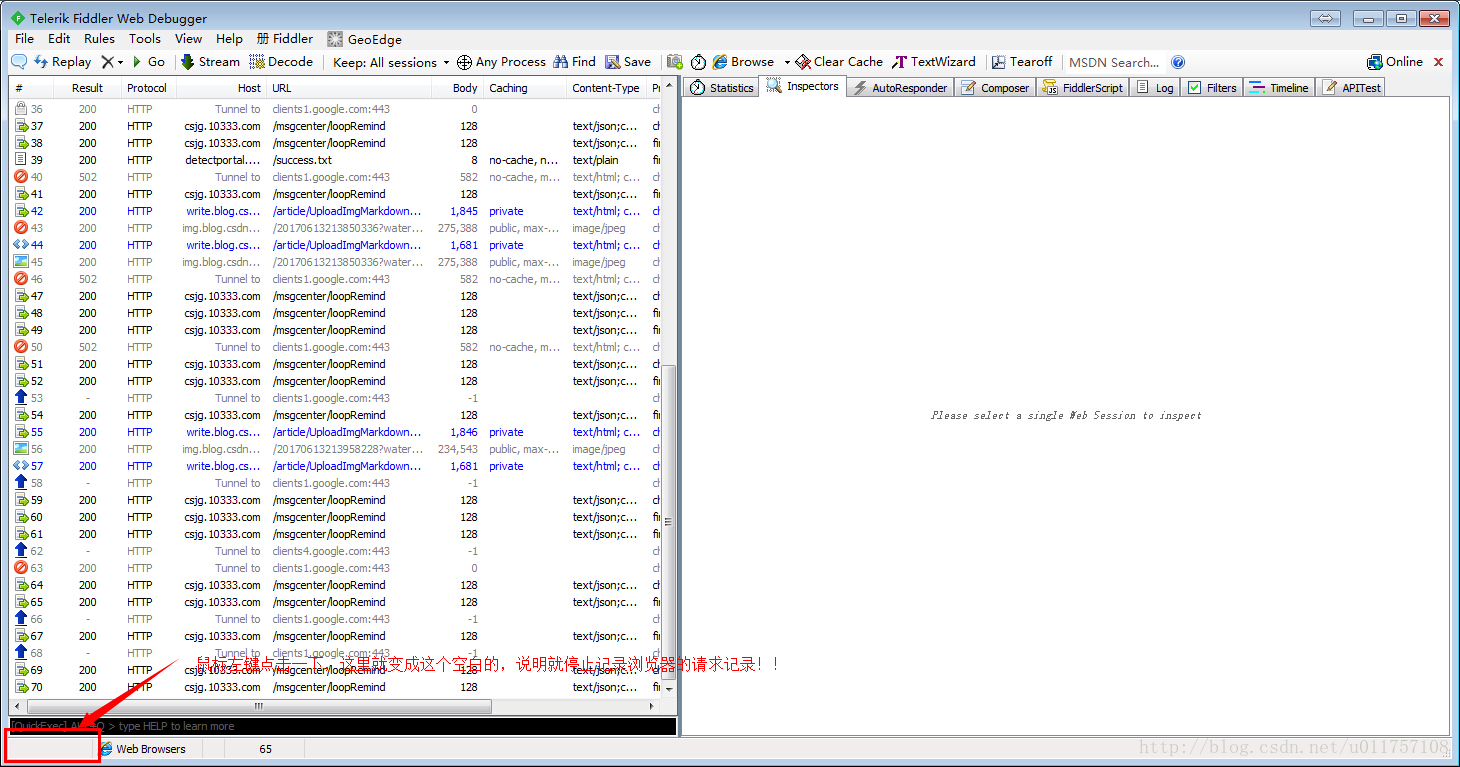Click the QuickExec command box
The image size is (1460, 767).
point(343,726)
